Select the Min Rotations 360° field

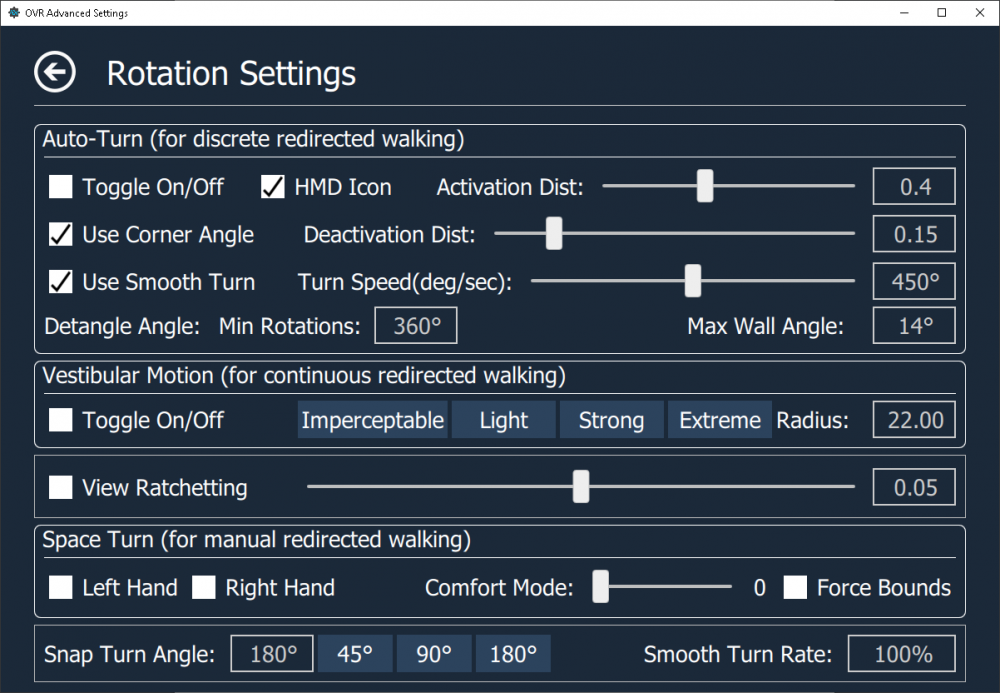coord(416,326)
